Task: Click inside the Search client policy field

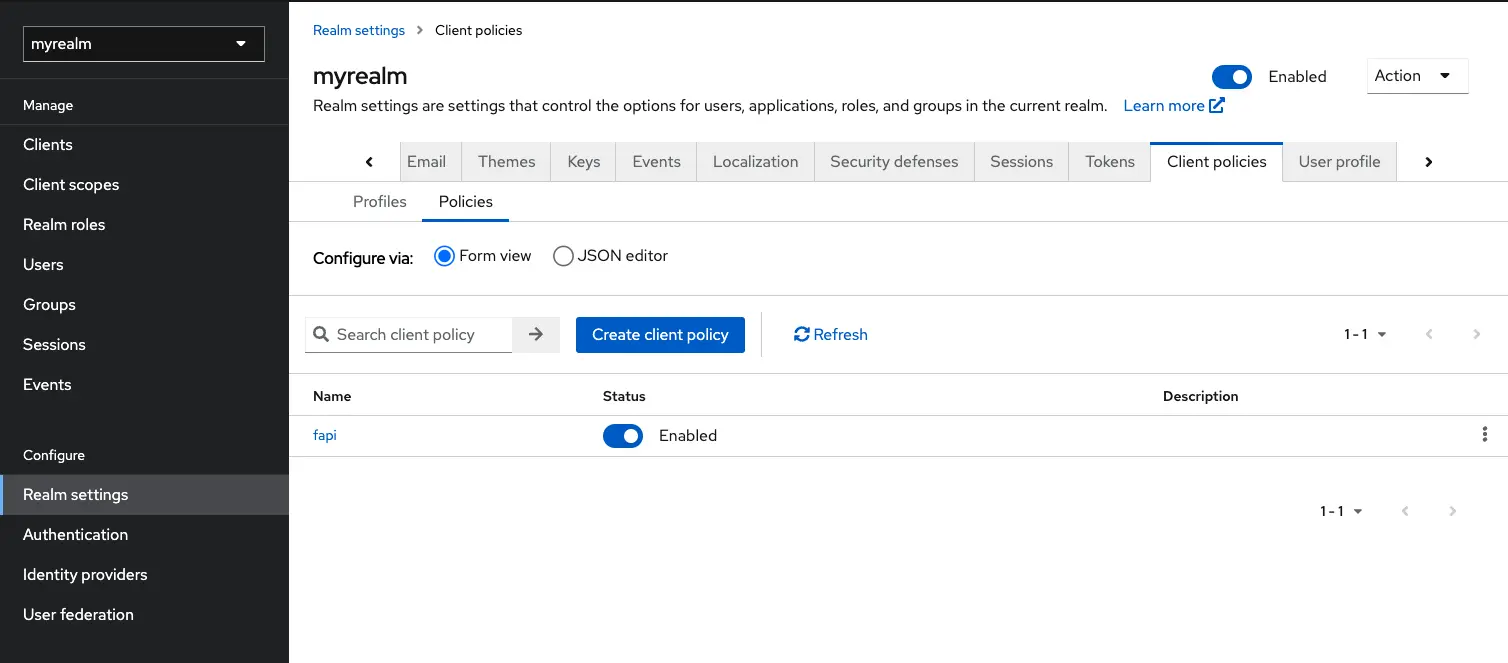Action: coord(420,334)
